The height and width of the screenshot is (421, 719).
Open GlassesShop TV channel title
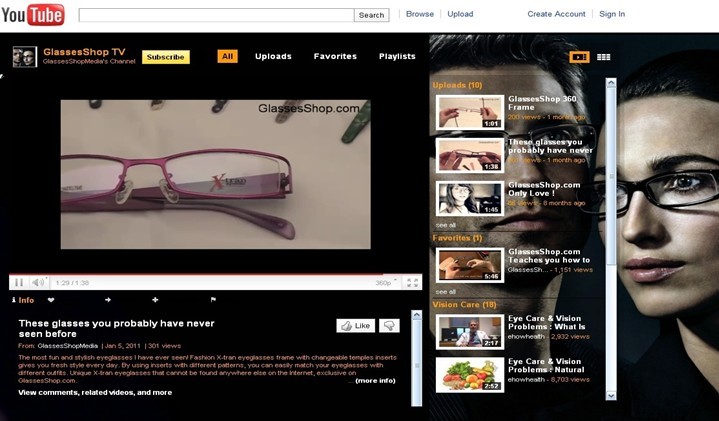[84, 52]
